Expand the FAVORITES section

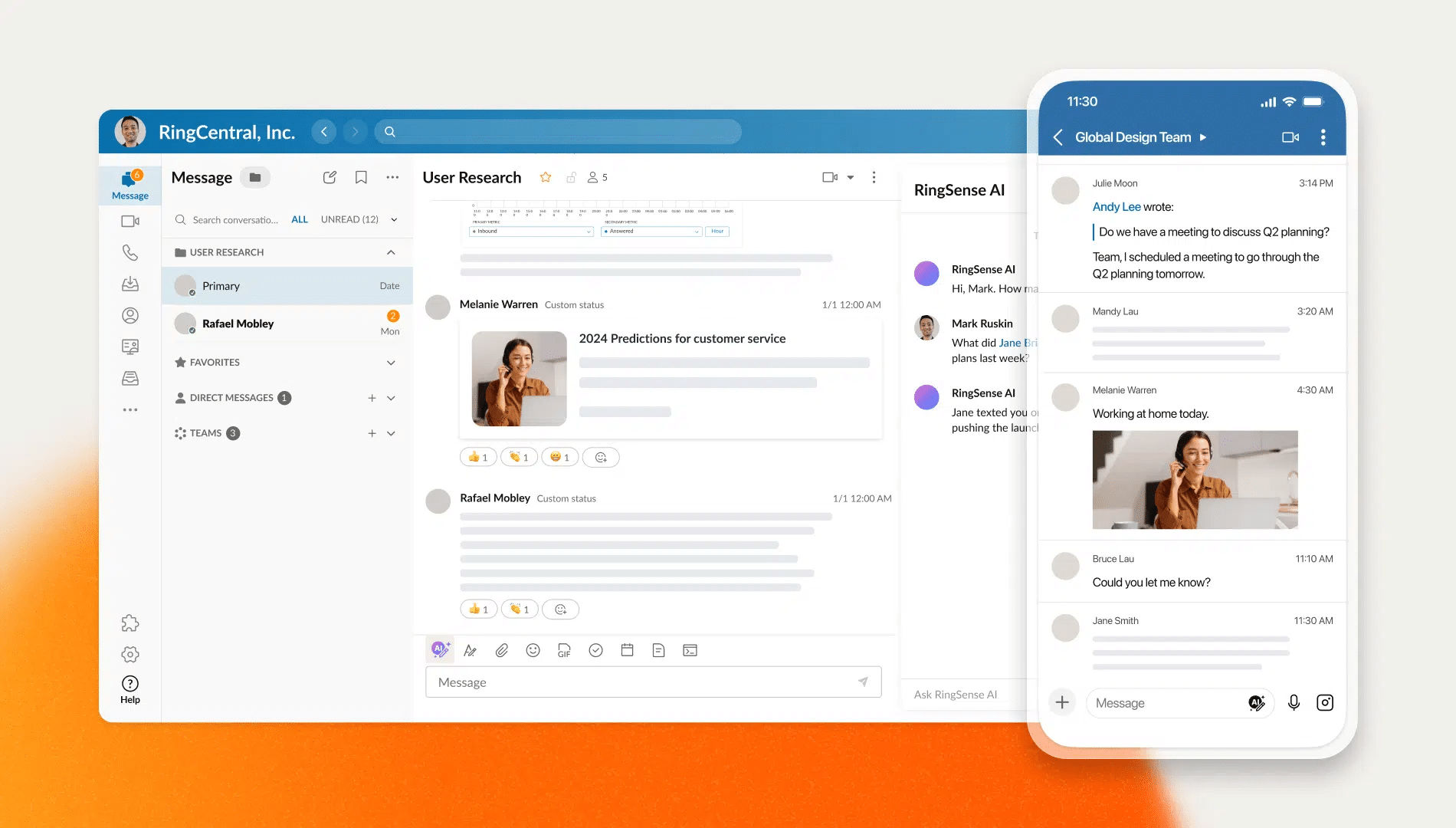[x=392, y=362]
